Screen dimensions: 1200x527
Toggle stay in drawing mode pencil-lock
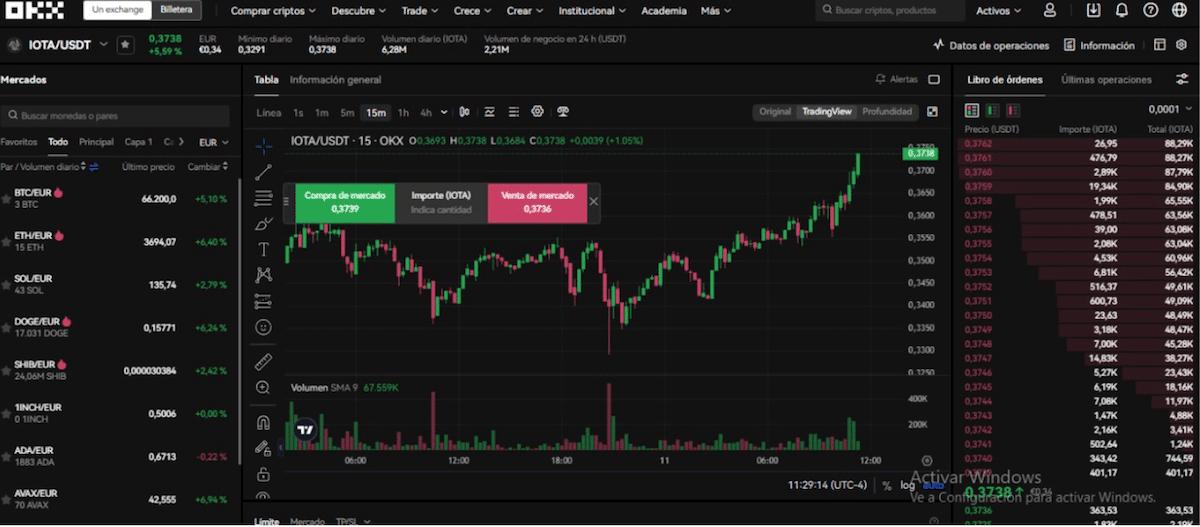[264, 448]
